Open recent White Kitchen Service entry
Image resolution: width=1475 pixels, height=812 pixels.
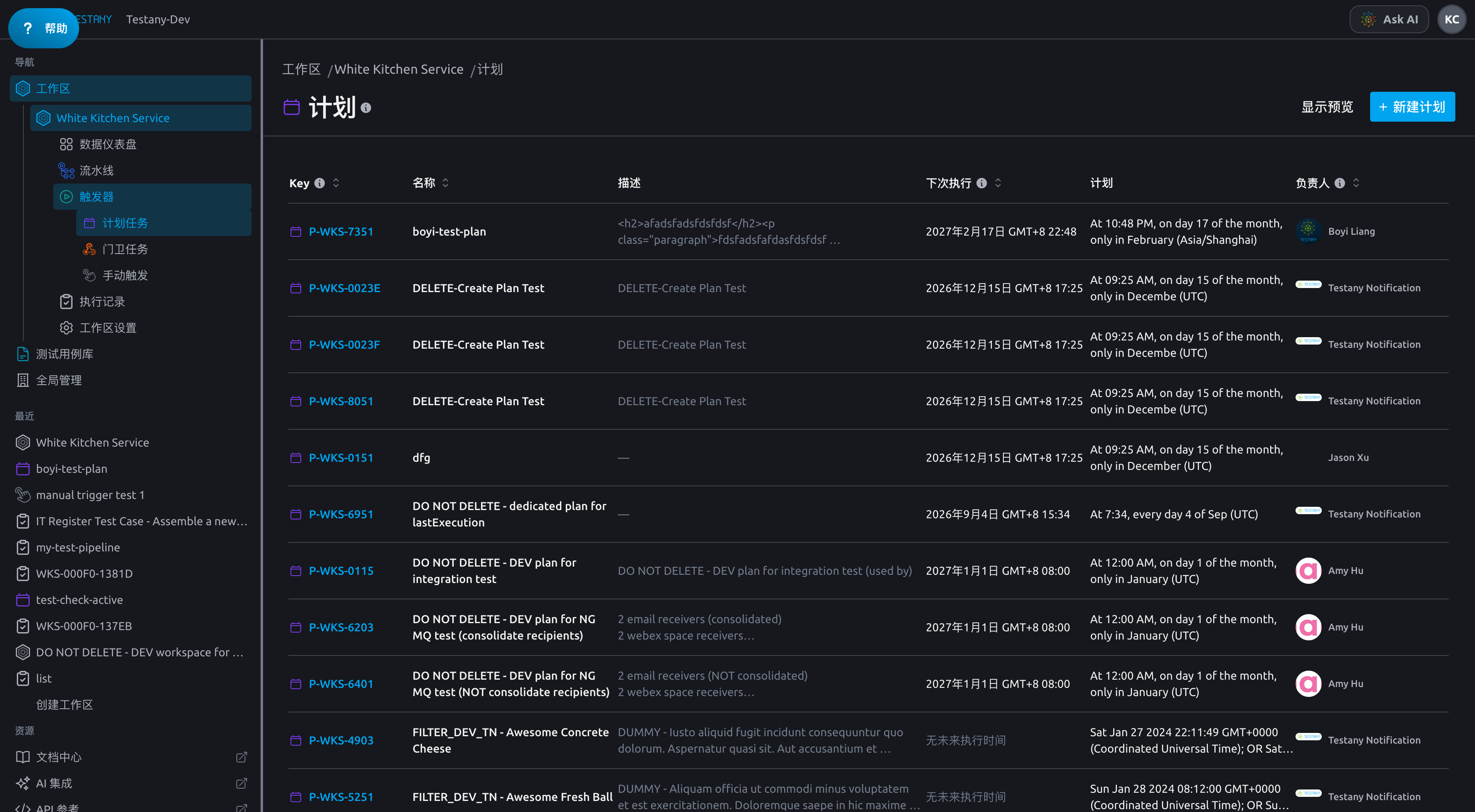[131, 442]
